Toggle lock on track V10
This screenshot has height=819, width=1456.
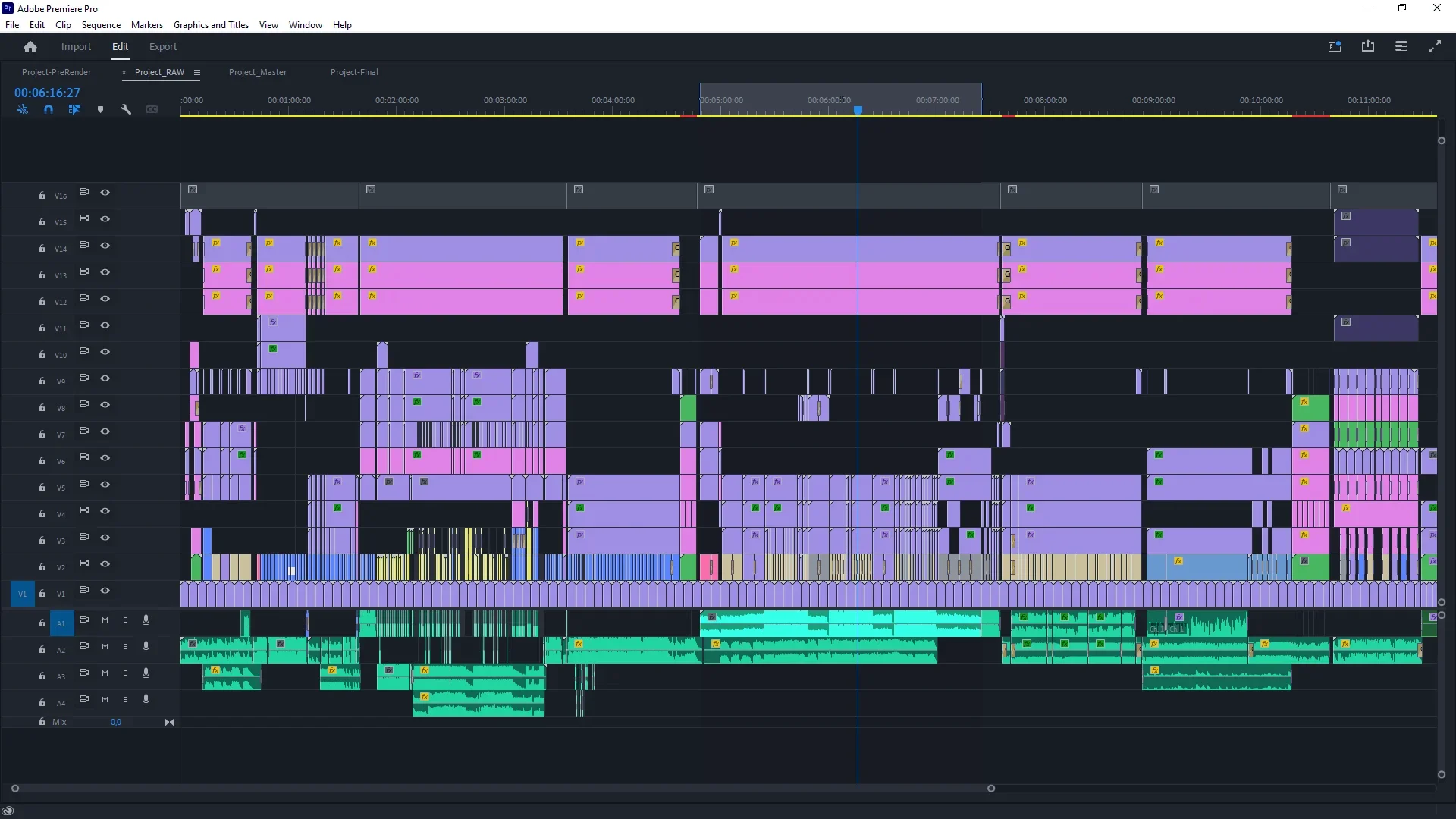tap(42, 355)
